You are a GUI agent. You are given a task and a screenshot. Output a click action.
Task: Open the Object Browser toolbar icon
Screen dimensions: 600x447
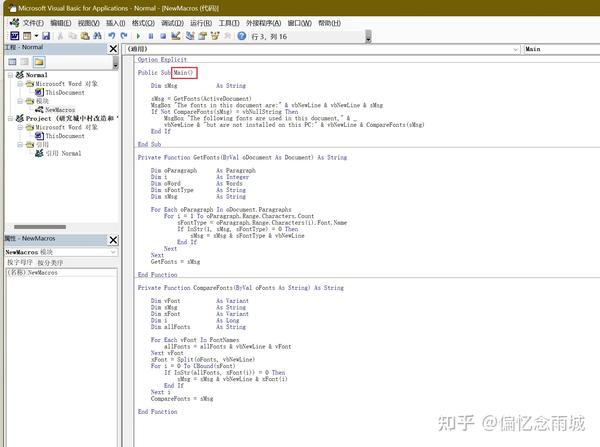215,36
